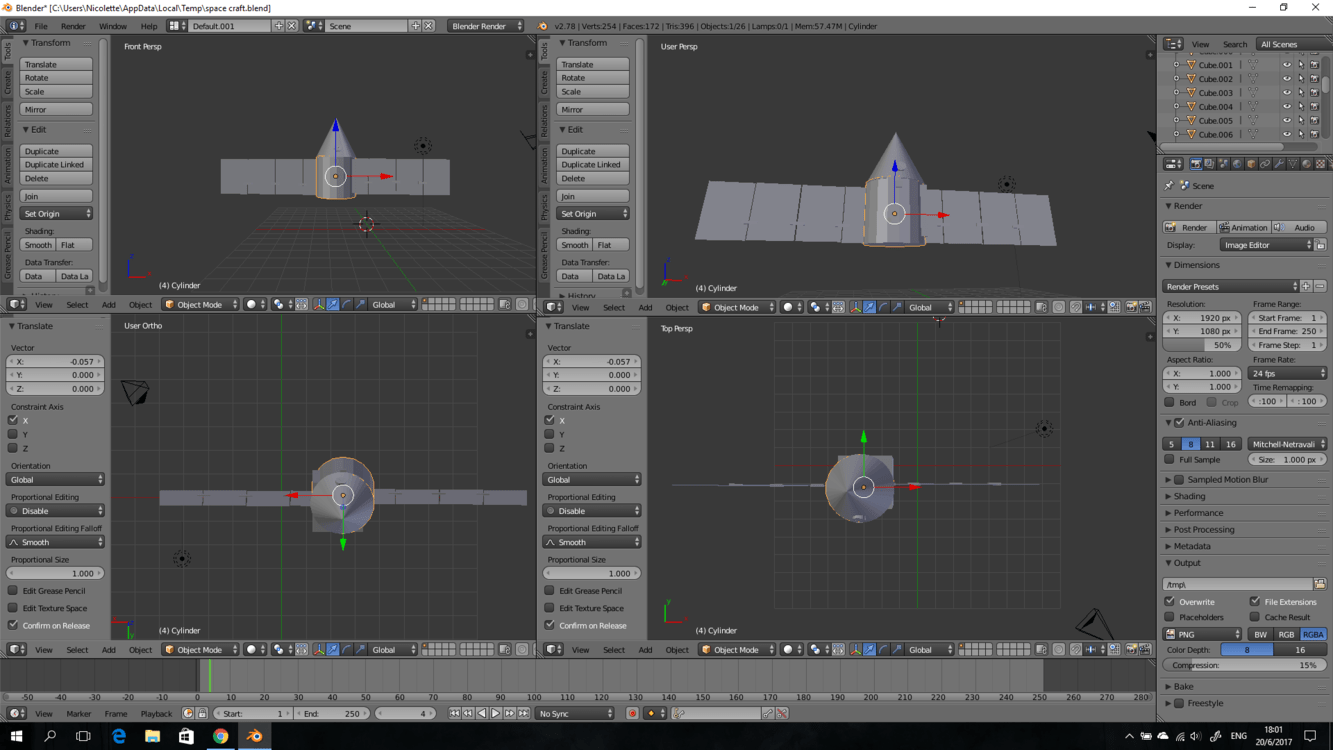Hide Cube.003 using its eye icon
The image size is (1333, 750).
point(1287,93)
